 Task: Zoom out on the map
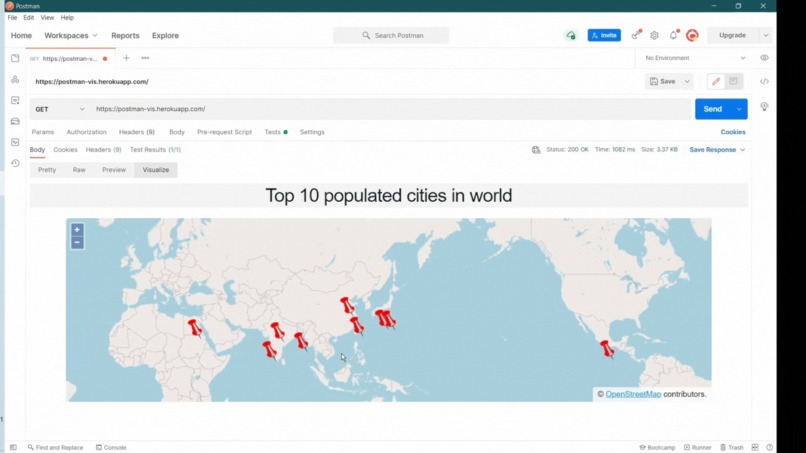(x=77, y=242)
